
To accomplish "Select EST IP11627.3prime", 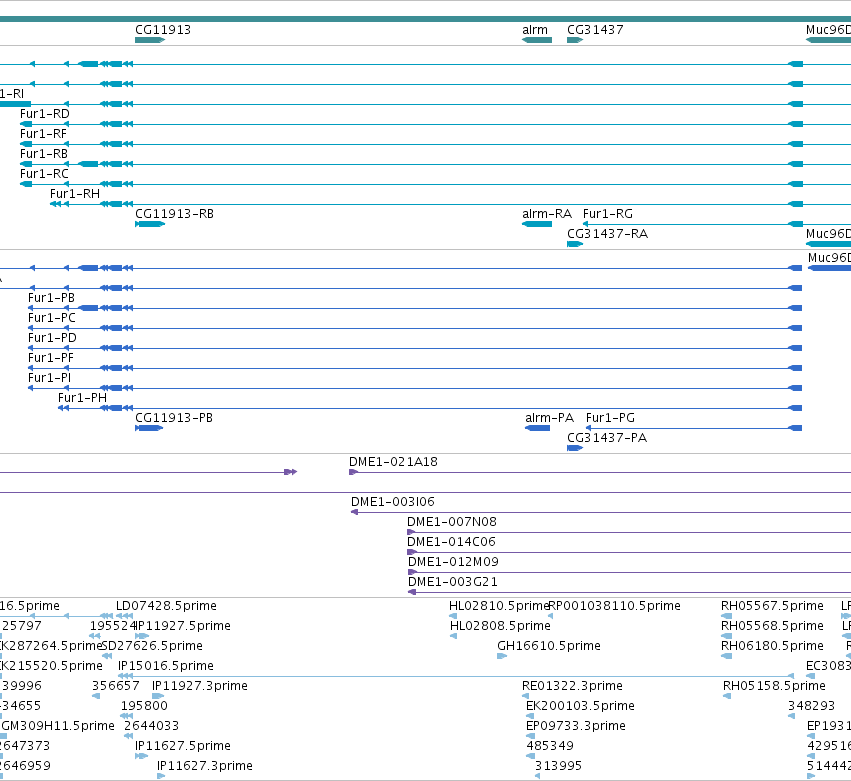I will (x=205, y=767).
